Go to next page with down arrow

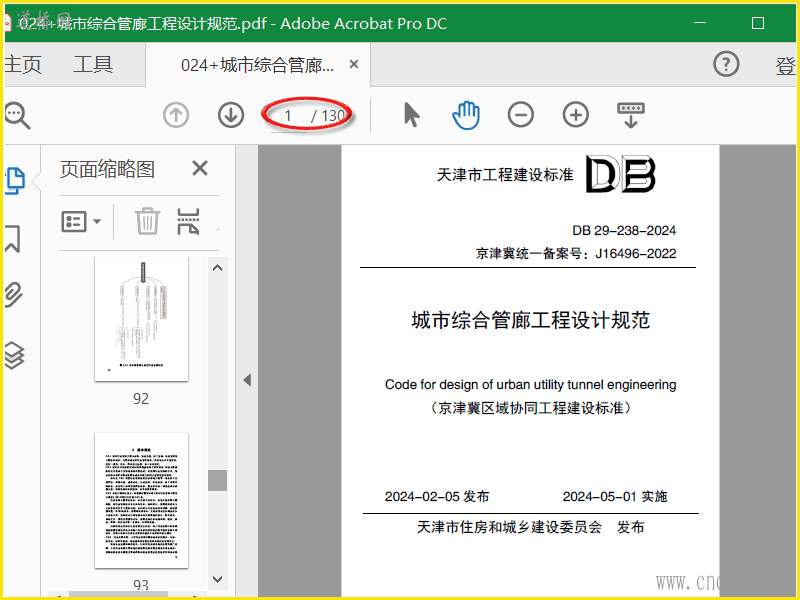tap(231, 115)
